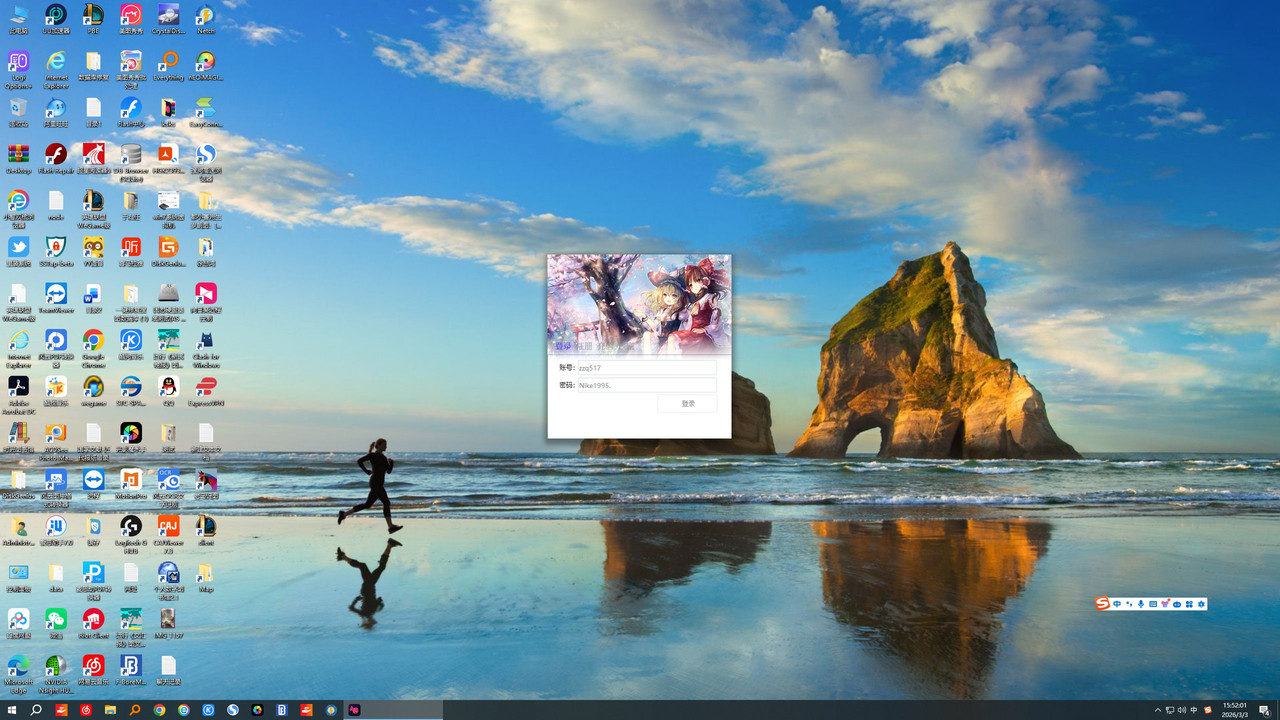Select the node file on desktop
The width and height of the screenshot is (1280, 720).
click(56, 205)
